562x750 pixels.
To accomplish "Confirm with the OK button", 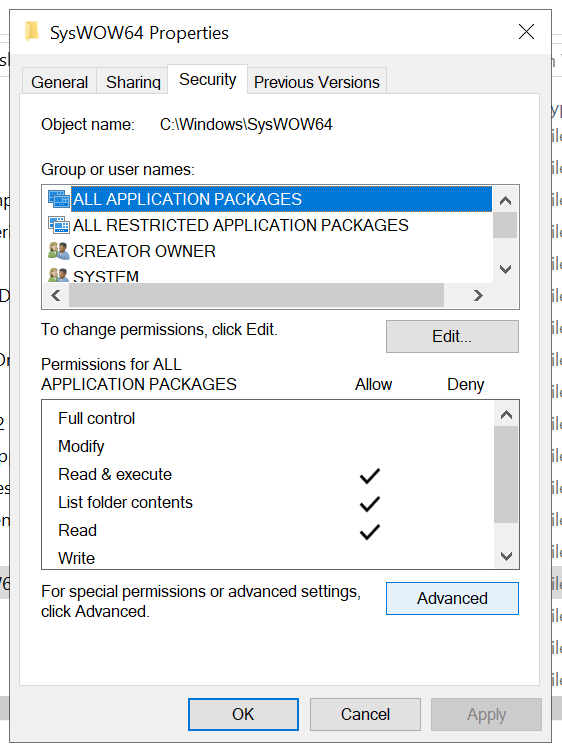I will (243, 714).
